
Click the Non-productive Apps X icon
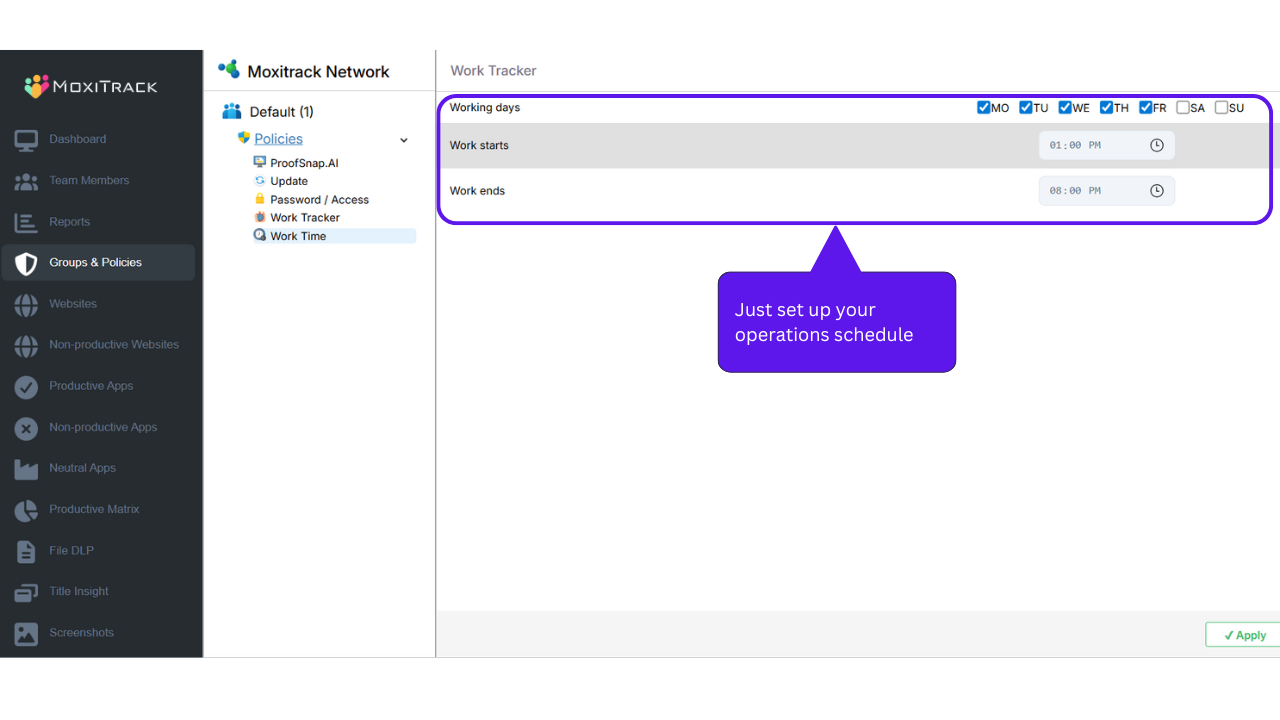point(26,428)
